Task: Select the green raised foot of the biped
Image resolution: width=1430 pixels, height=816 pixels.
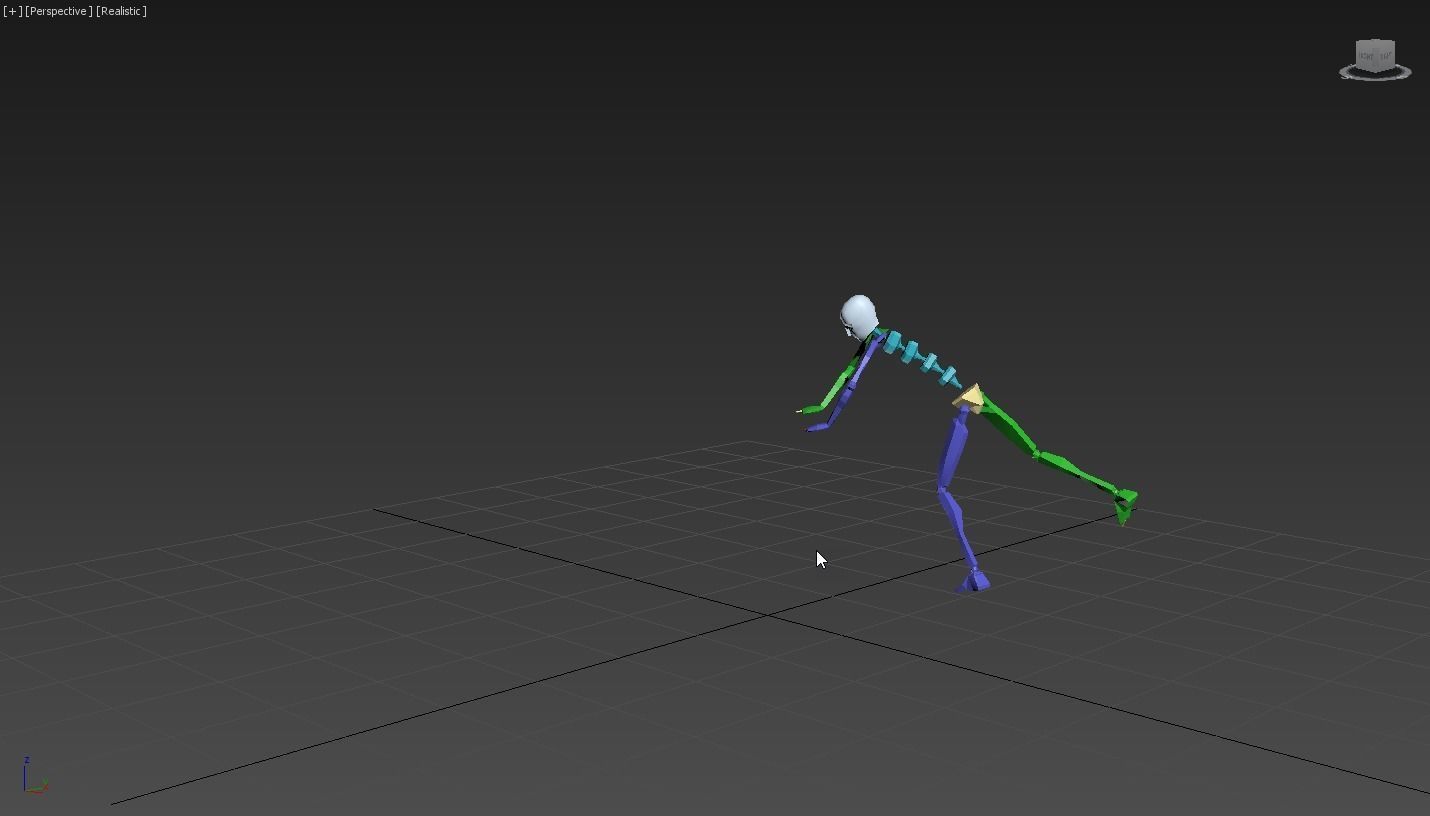Action: 1125,505
